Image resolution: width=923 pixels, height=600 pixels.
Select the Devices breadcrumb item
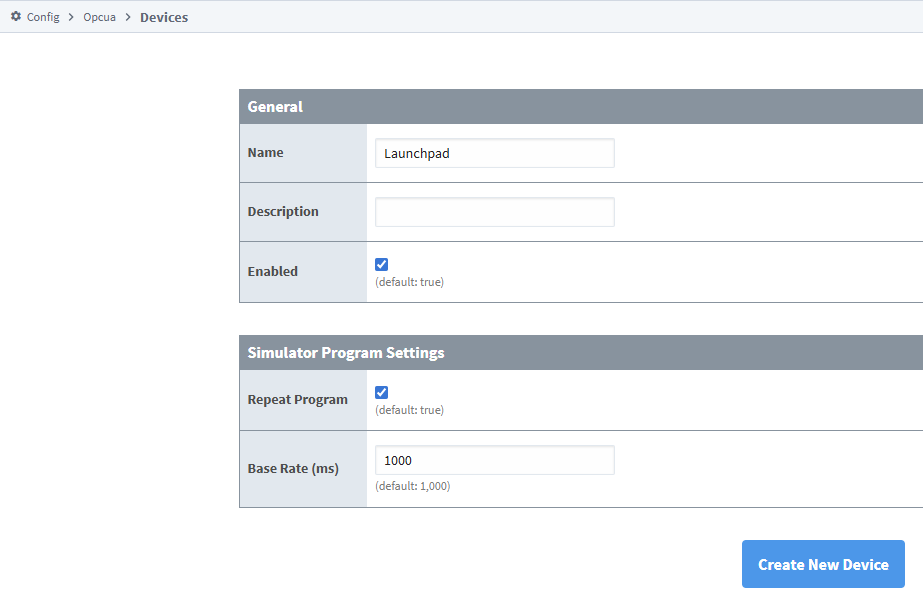coord(163,17)
